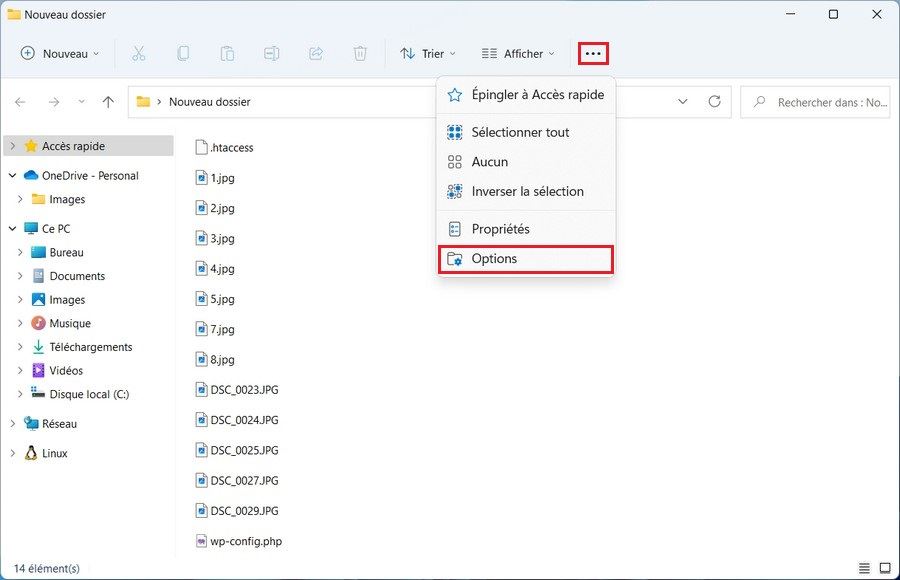Delete files with the trash toolbar icon
900x580 pixels.
point(359,53)
